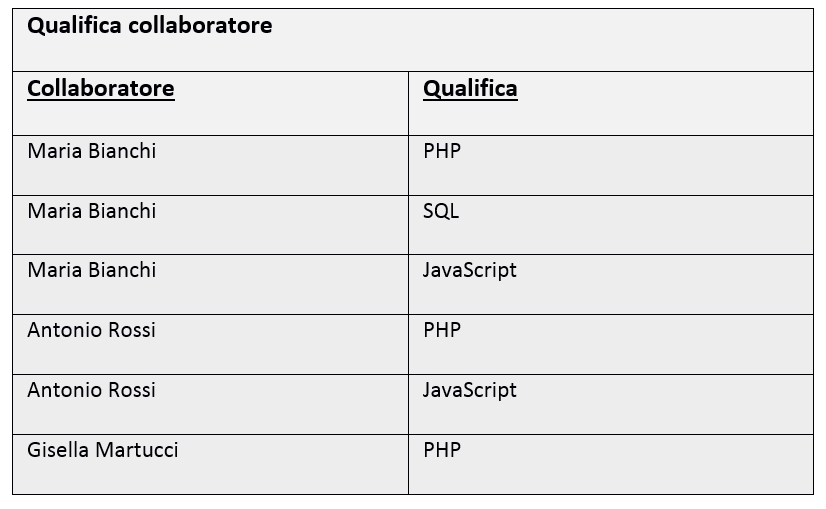Click Maria Bianchi in the SQL row
Screen dimensions: 826x509
coord(92,211)
